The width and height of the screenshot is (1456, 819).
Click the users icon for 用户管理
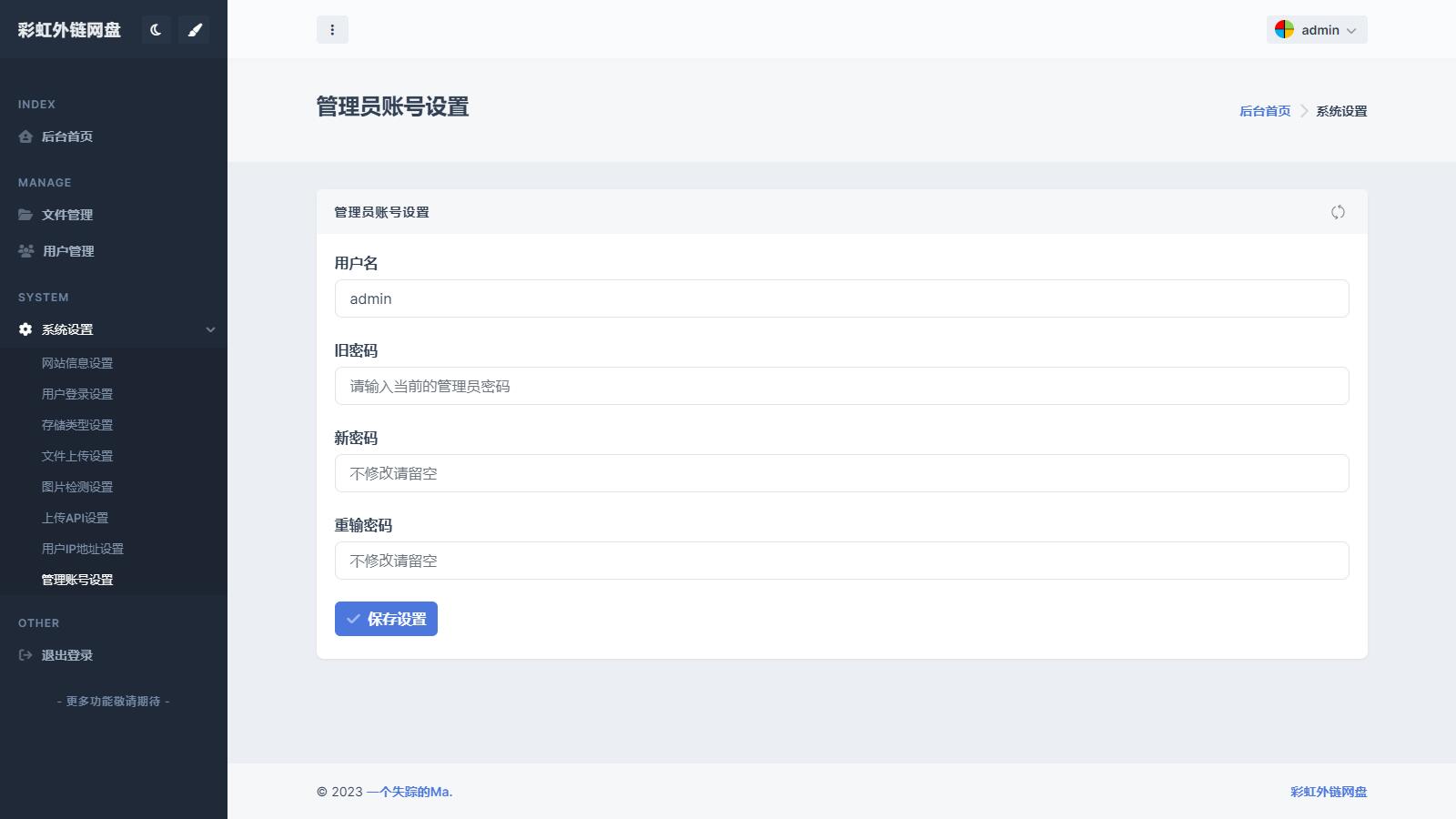[25, 251]
